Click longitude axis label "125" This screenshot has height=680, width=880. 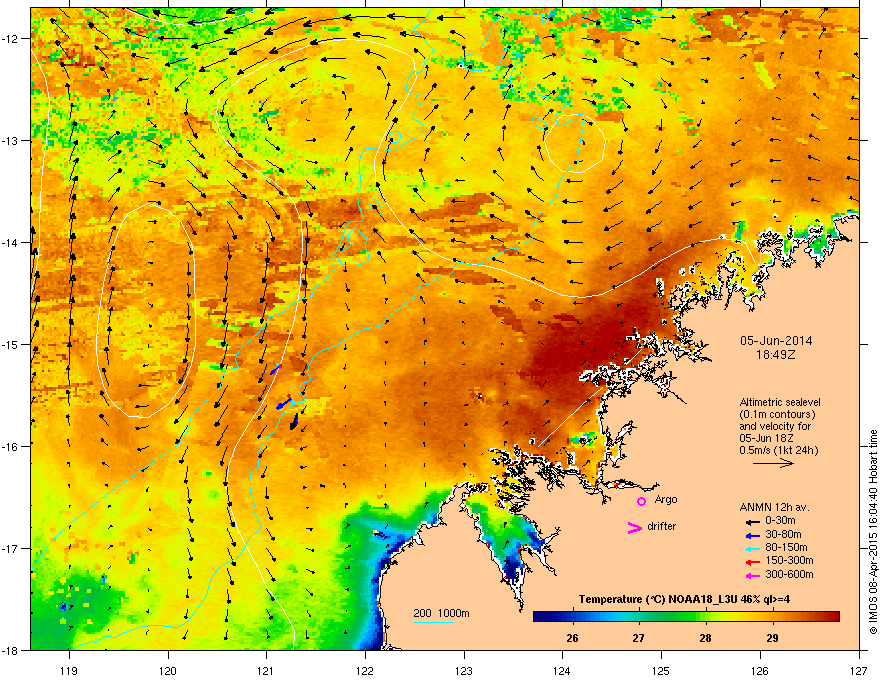point(661,670)
